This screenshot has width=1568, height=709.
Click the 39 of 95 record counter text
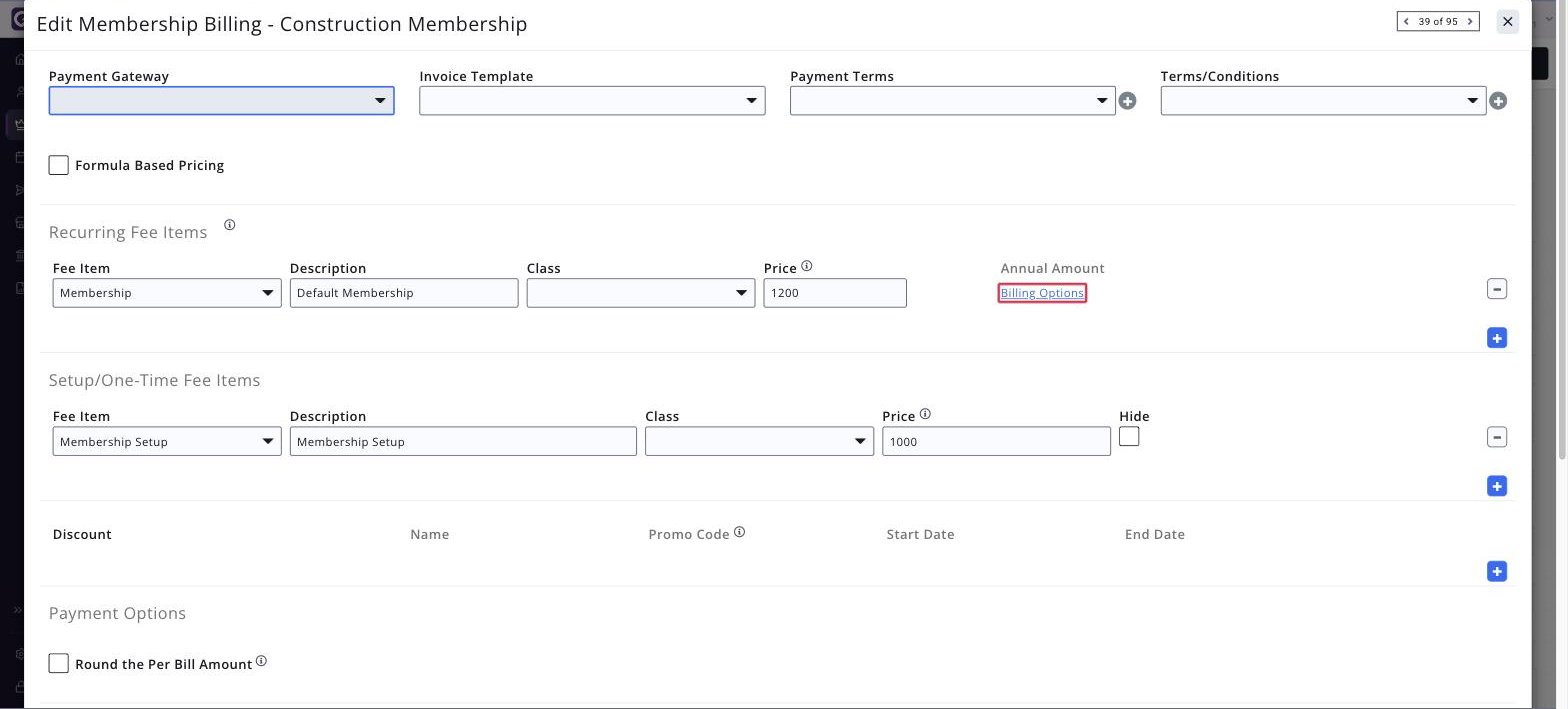1438,21
